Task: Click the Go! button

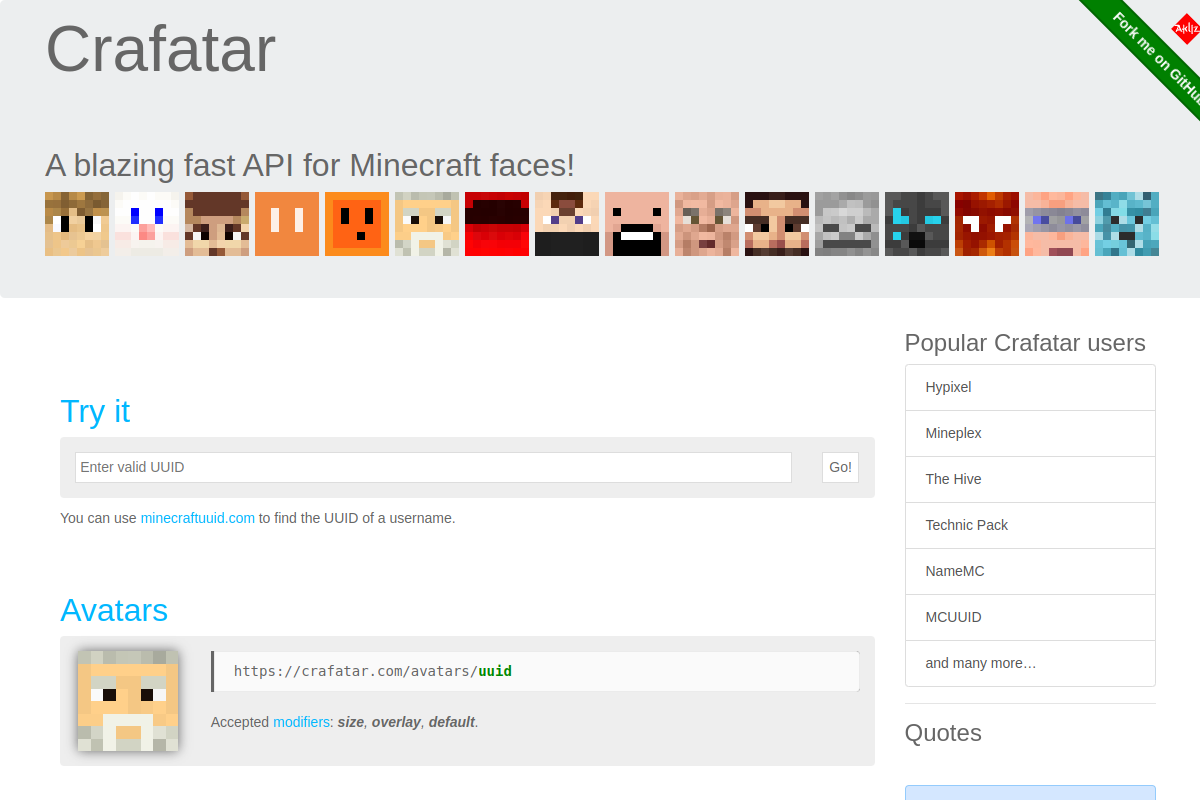Action: 840,467
